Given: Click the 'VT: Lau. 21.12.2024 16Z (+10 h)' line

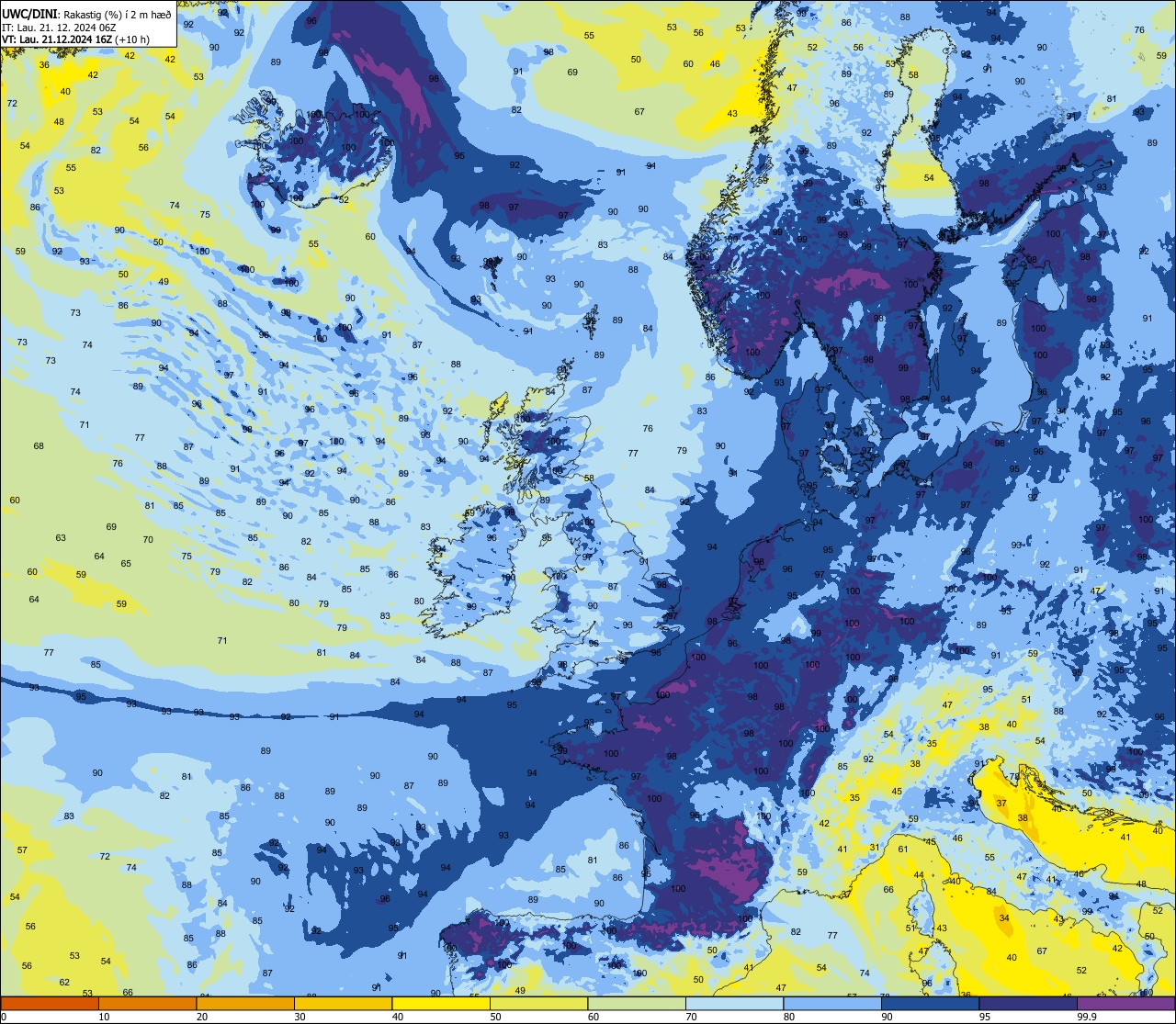Looking at the screenshot, I should click(75, 39).
